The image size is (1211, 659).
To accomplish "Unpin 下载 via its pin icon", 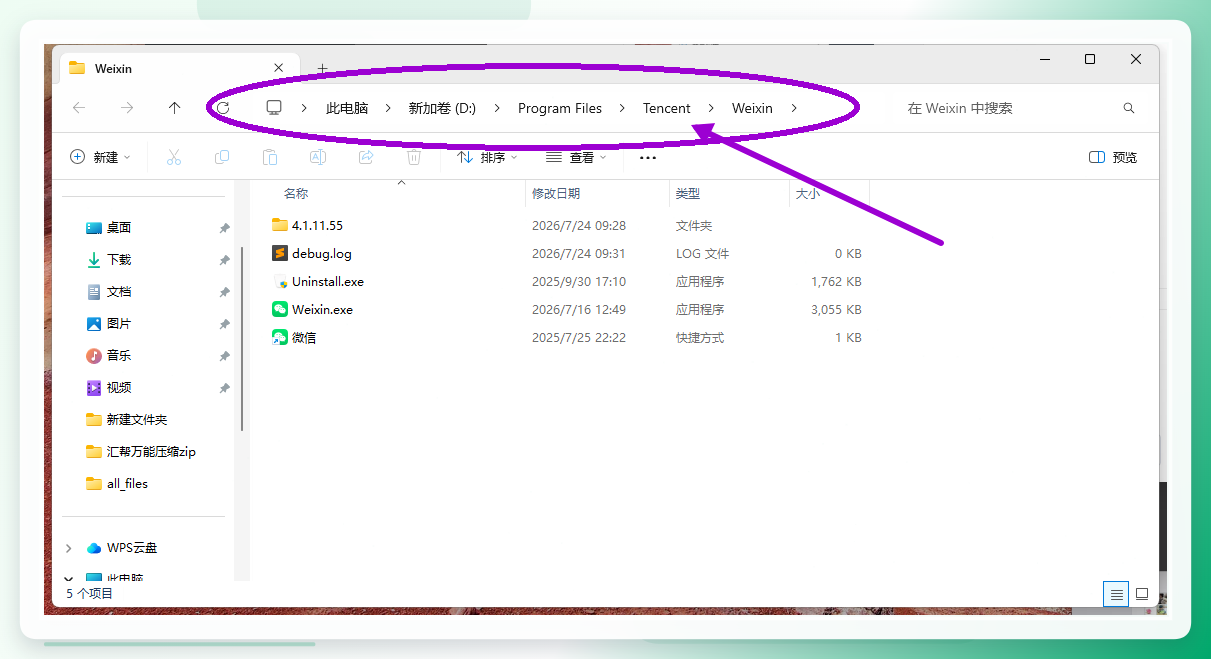I will click(x=225, y=260).
